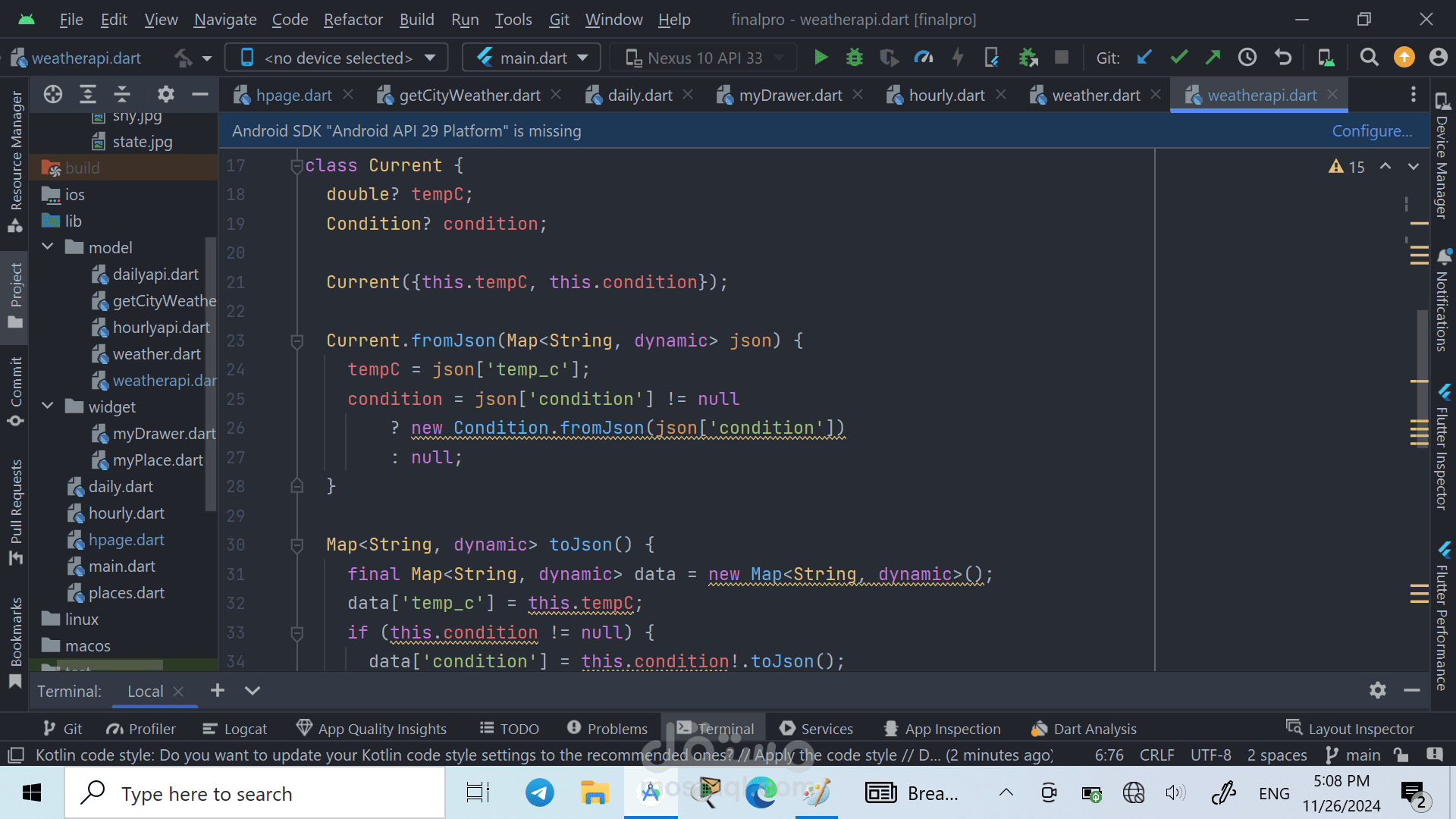Collapse the widget folder in project tree
The height and width of the screenshot is (819, 1456).
point(48,406)
